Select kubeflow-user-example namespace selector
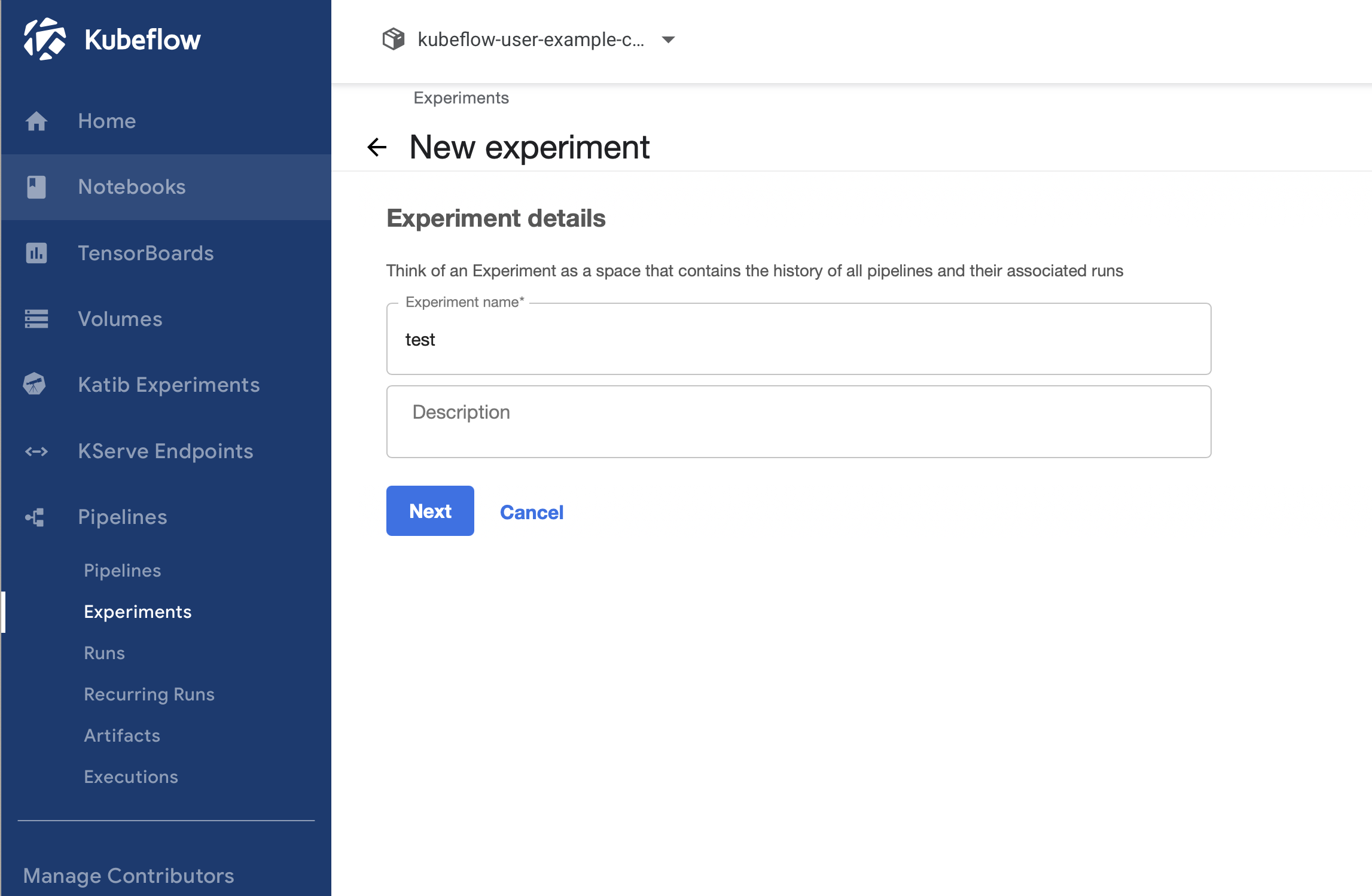The height and width of the screenshot is (896, 1372). click(x=530, y=39)
